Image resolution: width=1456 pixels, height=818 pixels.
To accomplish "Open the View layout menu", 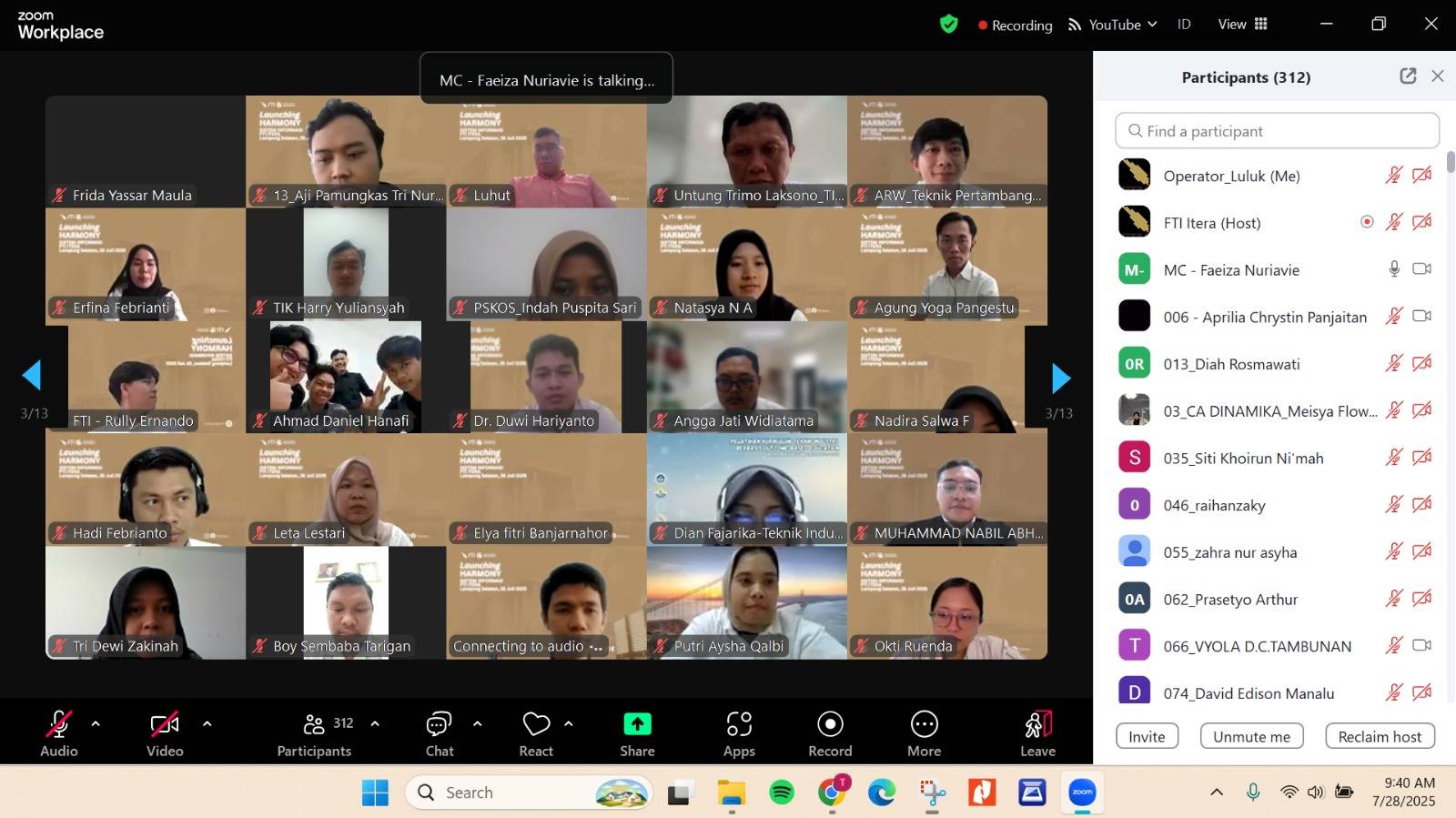I will pos(1242,25).
